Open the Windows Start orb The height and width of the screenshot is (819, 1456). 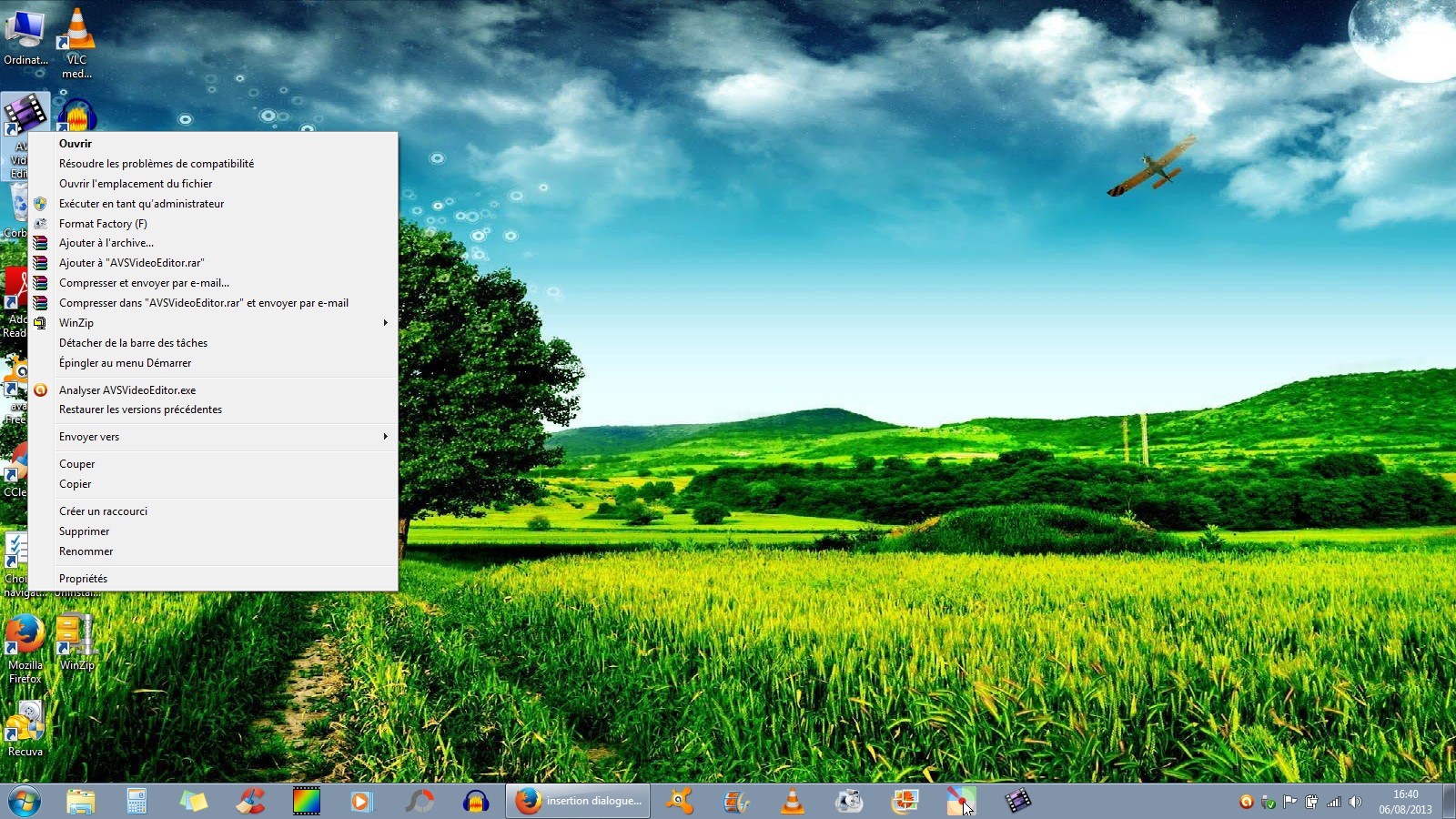[x=24, y=802]
